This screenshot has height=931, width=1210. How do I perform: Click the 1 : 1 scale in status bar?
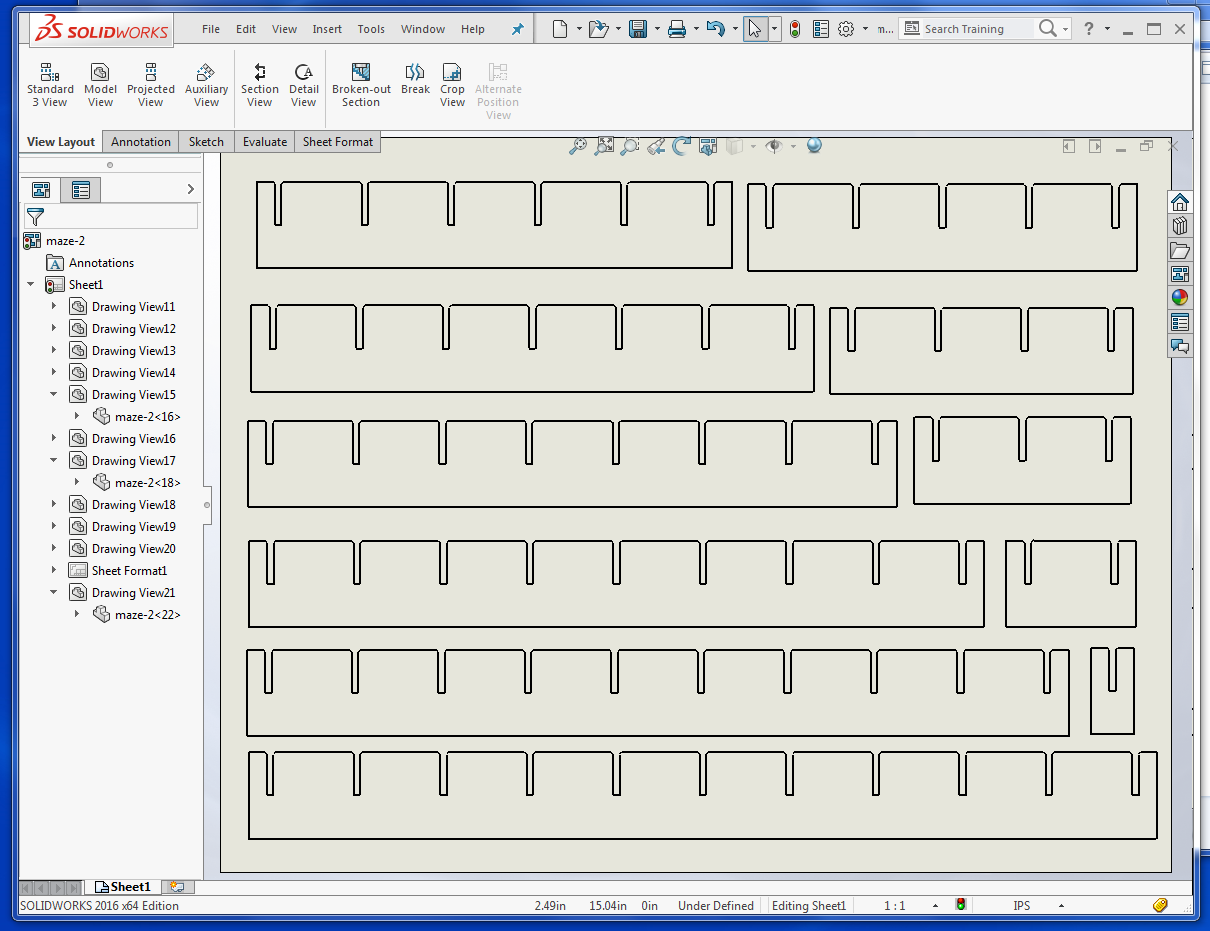pyautogui.click(x=894, y=906)
